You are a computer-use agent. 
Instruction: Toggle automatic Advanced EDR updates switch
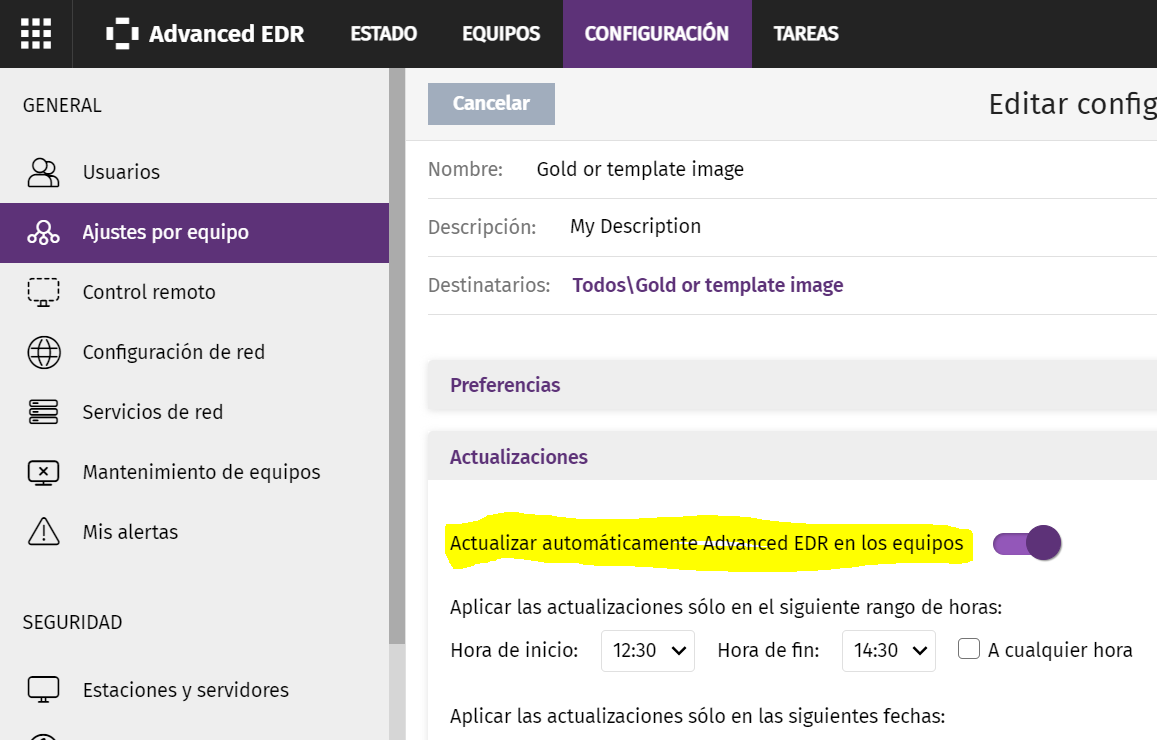1026,544
